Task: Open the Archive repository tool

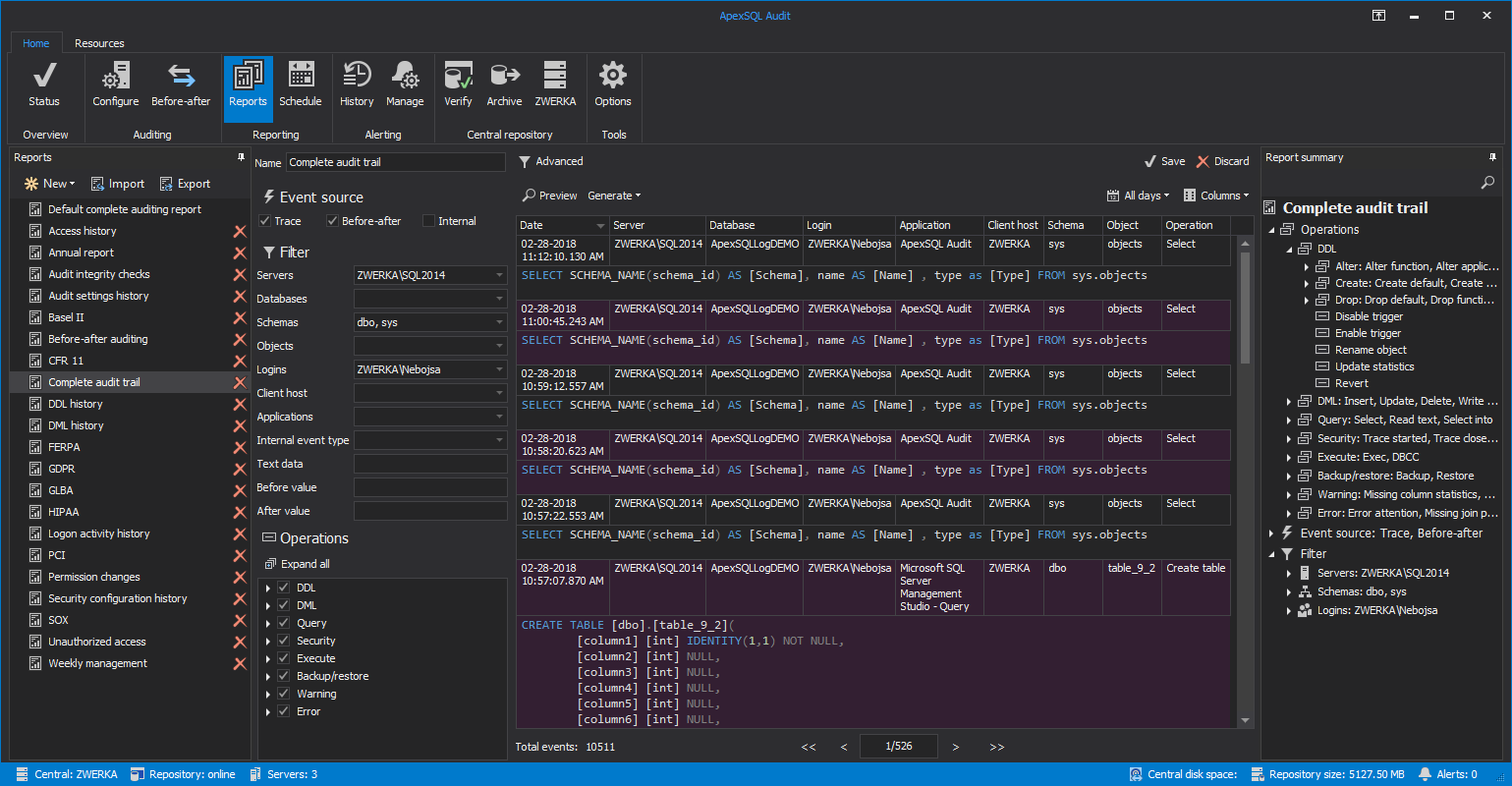Action: coord(504,84)
